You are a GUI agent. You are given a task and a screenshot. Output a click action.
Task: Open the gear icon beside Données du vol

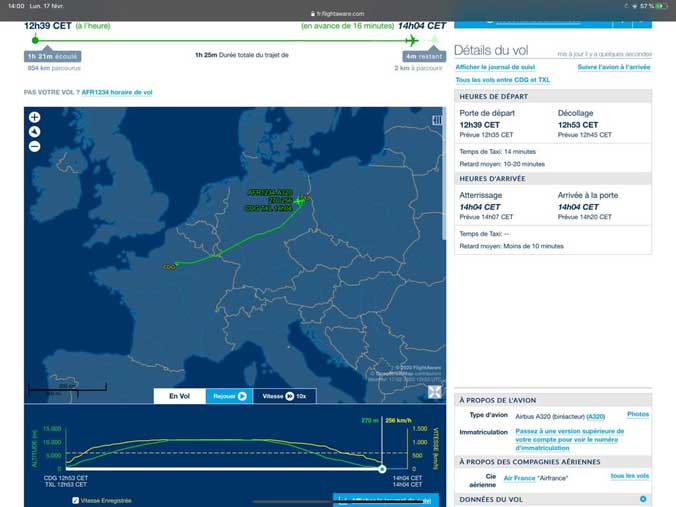pos(643,499)
